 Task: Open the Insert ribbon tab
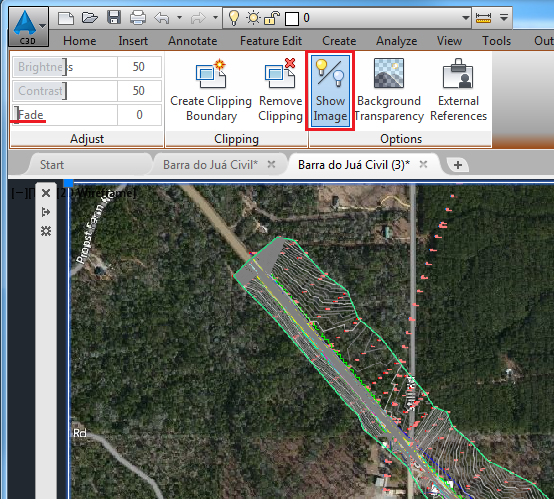click(133, 41)
